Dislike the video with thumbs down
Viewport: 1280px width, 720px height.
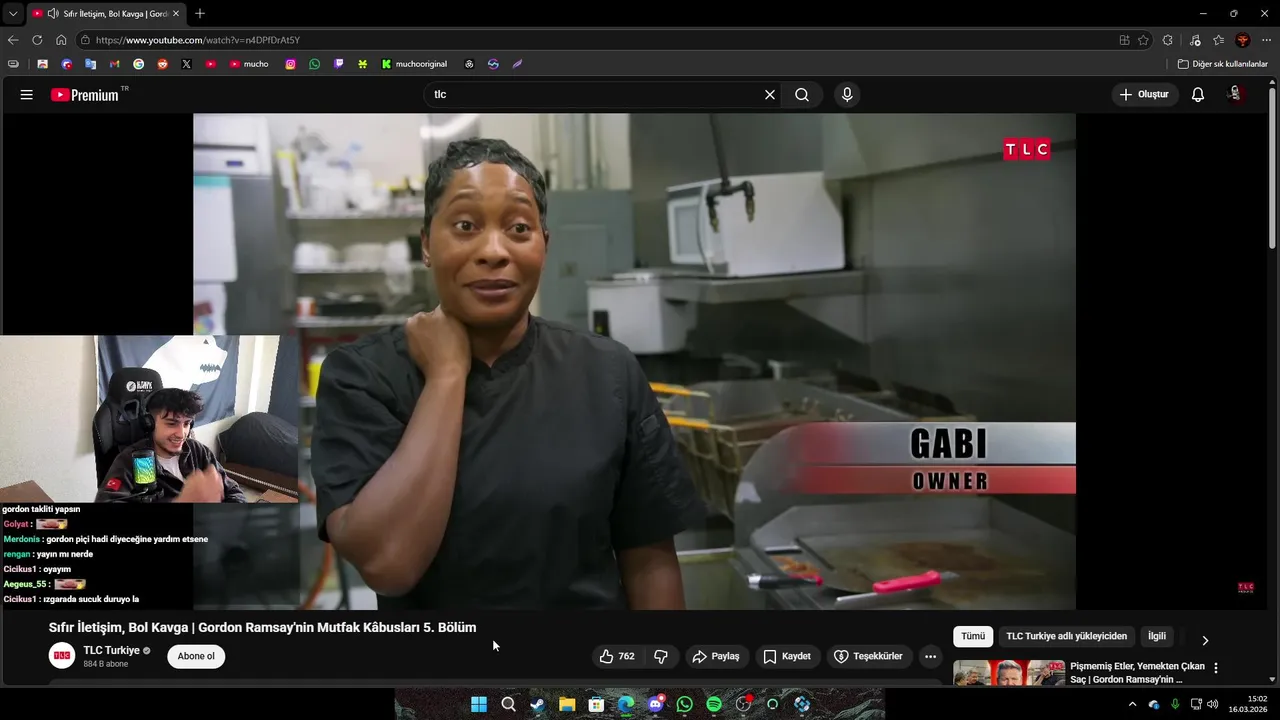coord(661,657)
